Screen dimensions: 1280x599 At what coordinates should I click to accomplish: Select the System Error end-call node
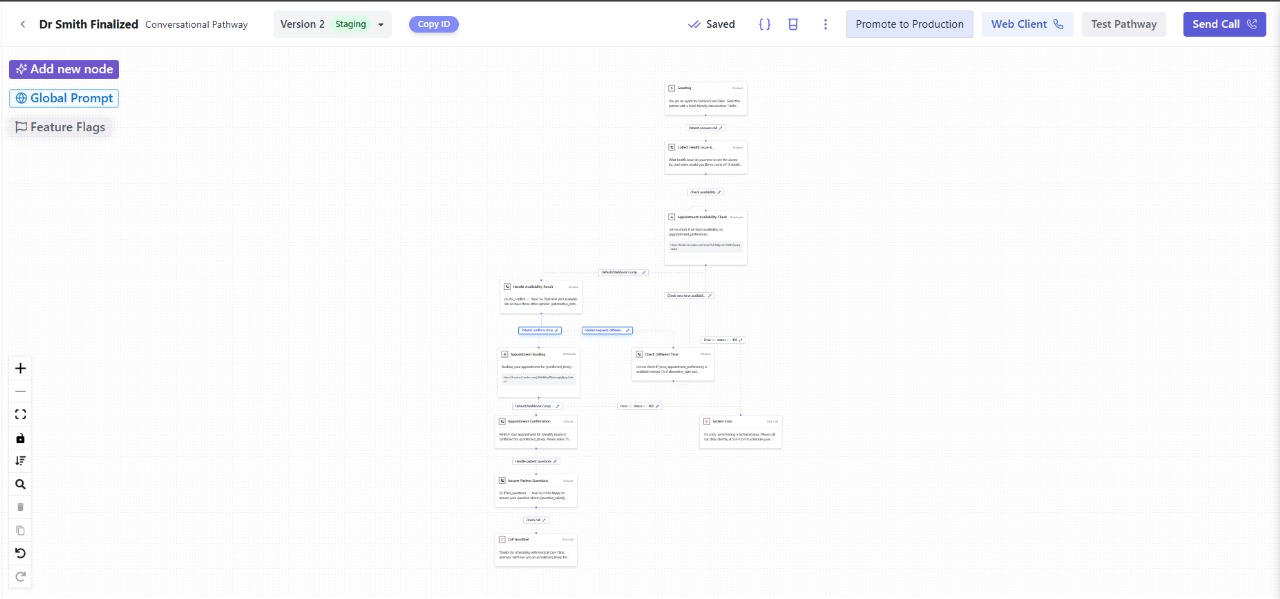point(740,430)
